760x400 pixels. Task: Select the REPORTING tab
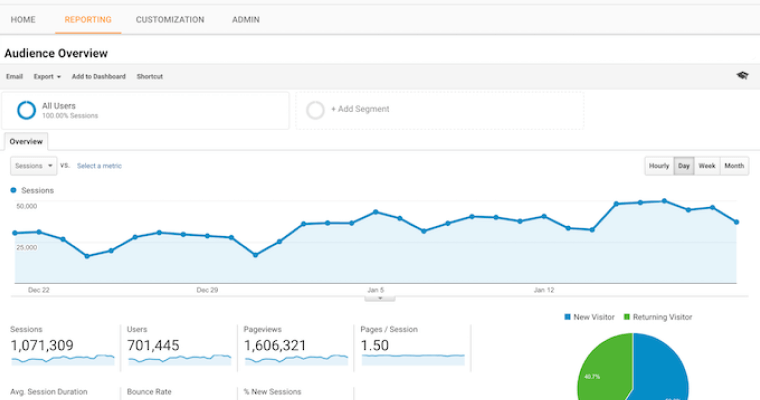click(x=88, y=20)
